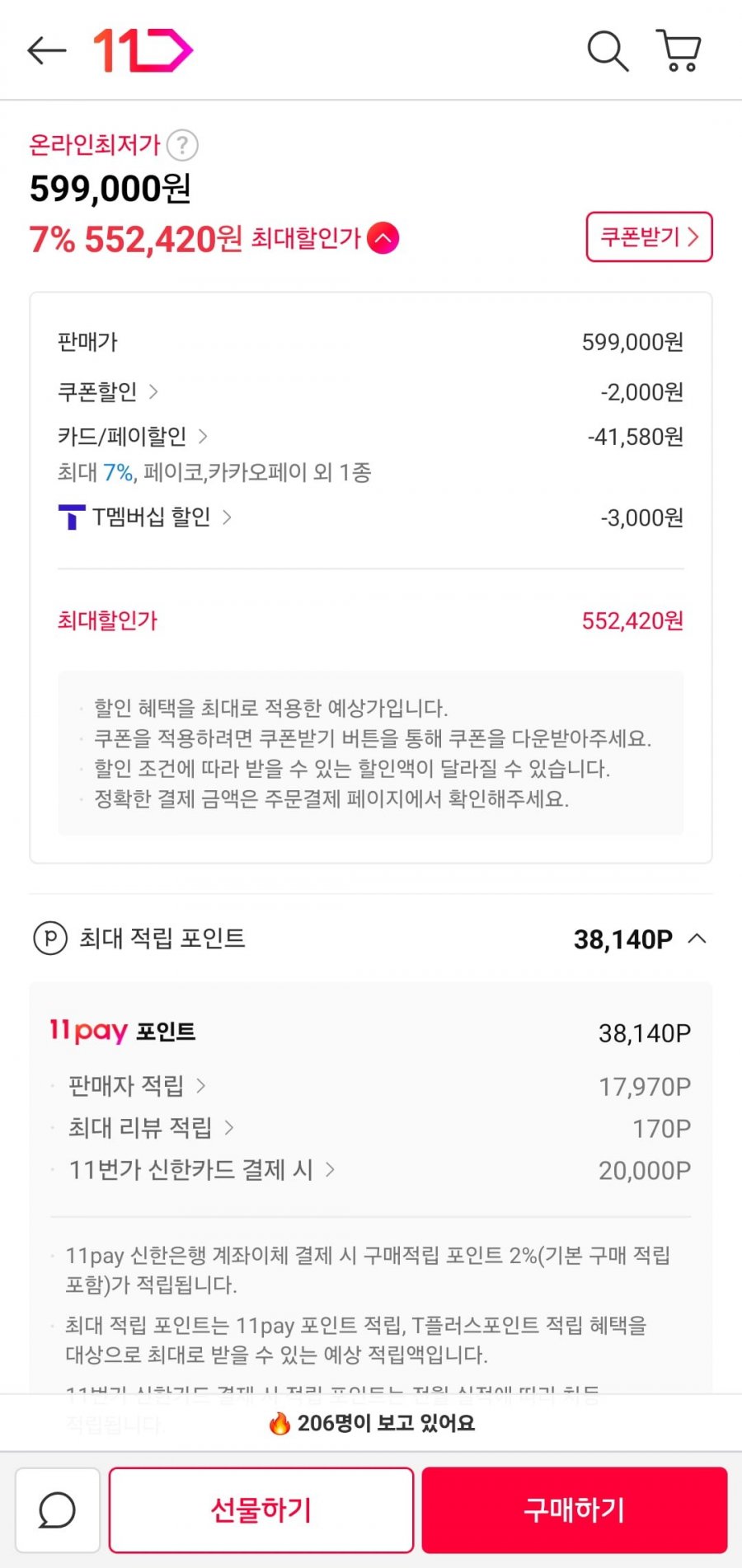Tap the T membership logo icon
The width and height of the screenshot is (742, 1568).
coord(72,517)
